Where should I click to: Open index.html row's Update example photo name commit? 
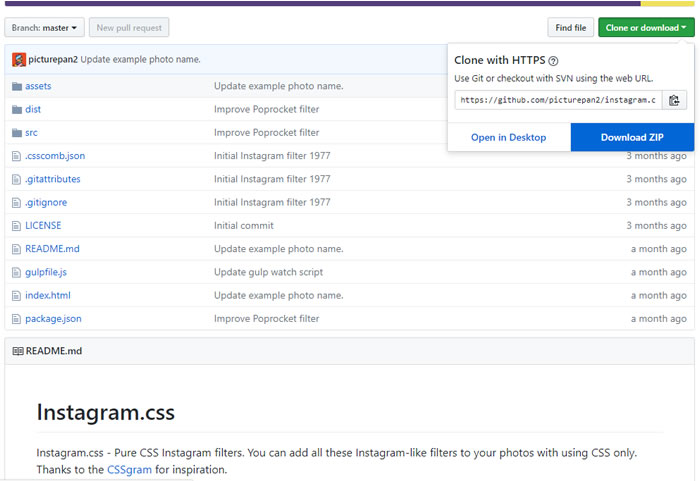(x=279, y=295)
